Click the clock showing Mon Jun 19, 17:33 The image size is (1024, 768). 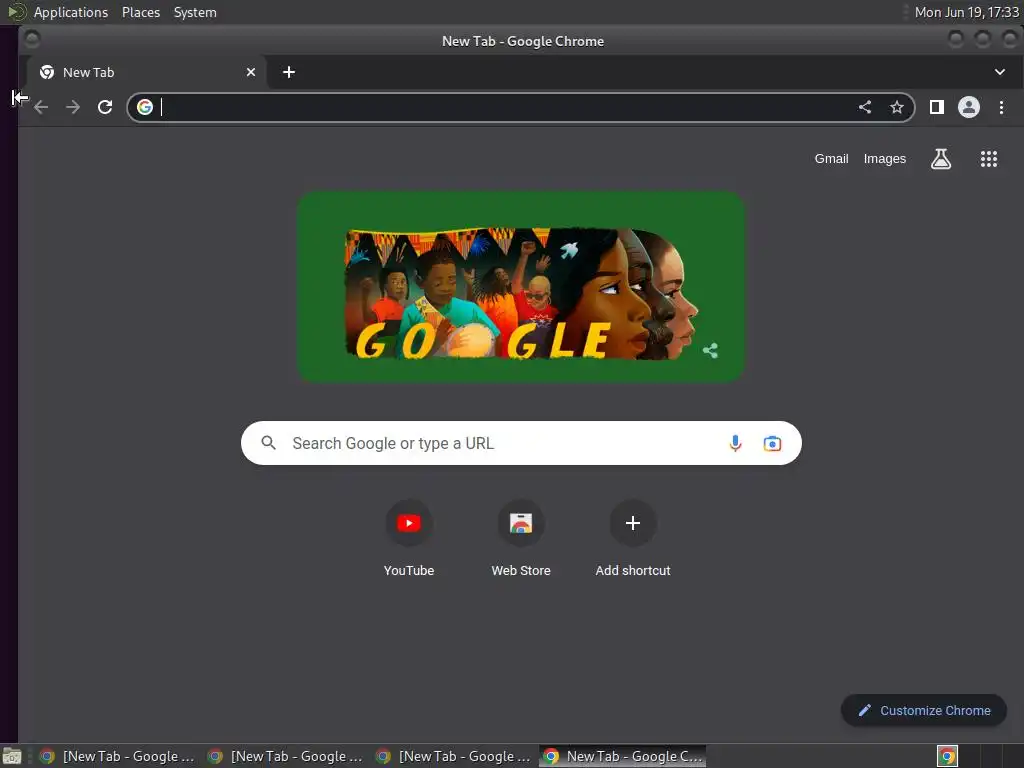(x=967, y=12)
